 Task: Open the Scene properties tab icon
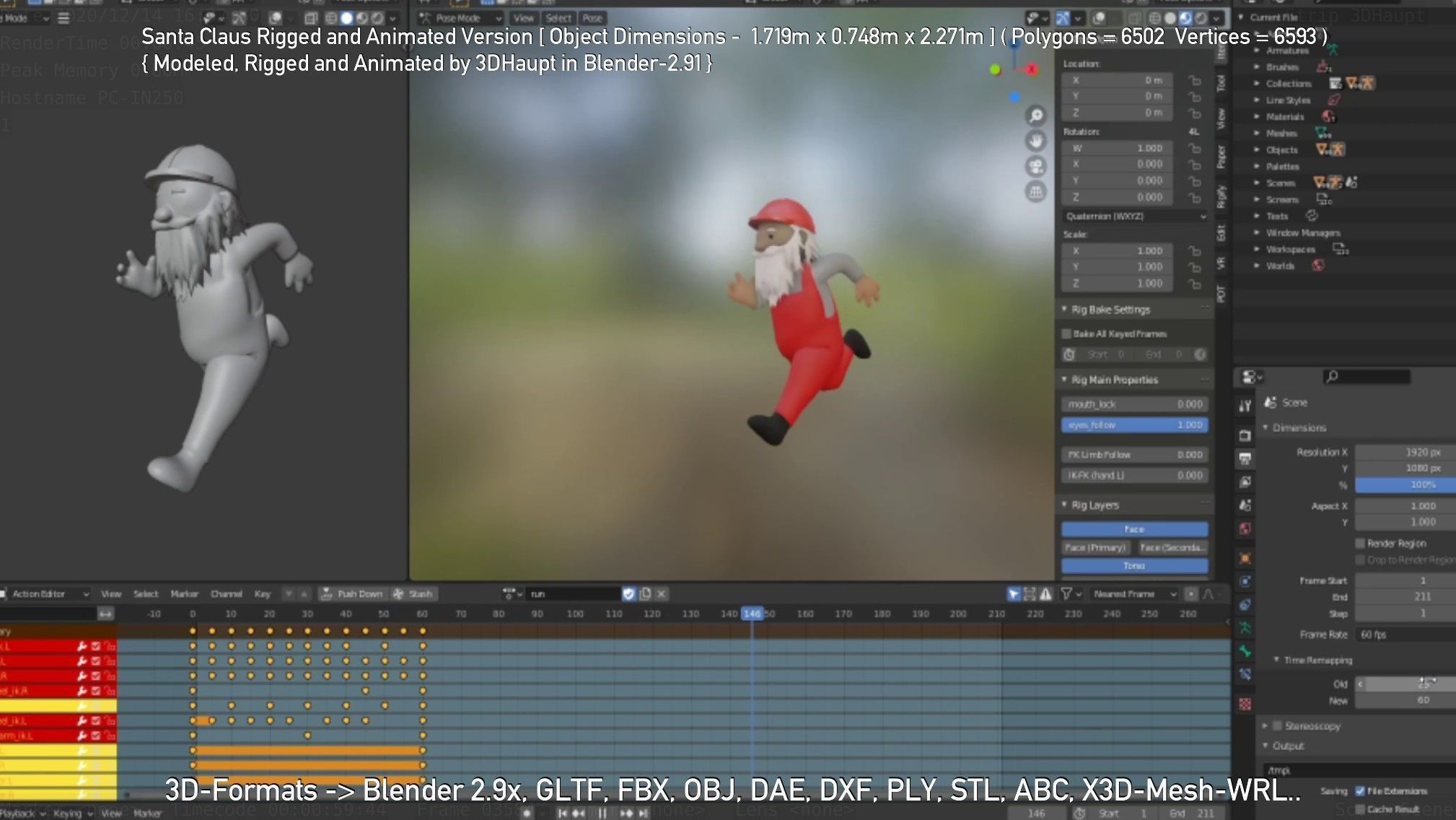click(x=1245, y=505)
